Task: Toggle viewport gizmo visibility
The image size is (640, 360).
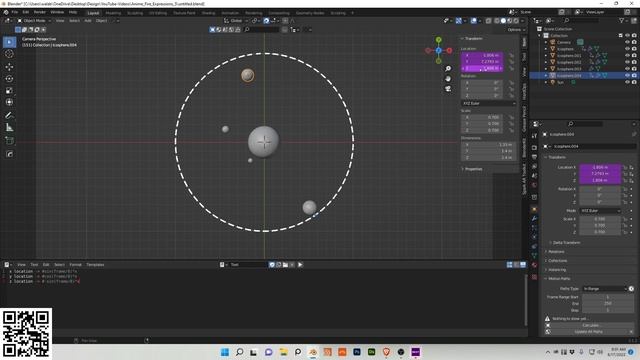Action: (x=459, y=20)
